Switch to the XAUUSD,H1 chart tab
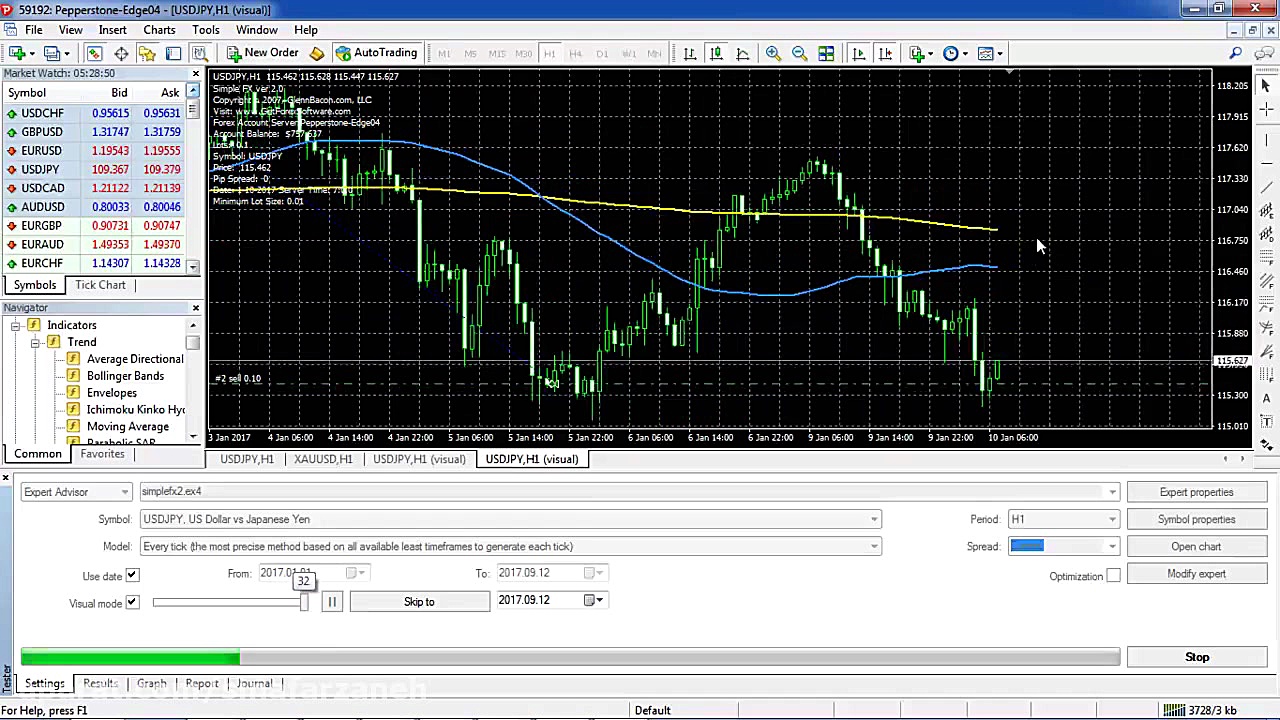The width and height of the screenshot is (1280, 720). [x=322, y=459]
